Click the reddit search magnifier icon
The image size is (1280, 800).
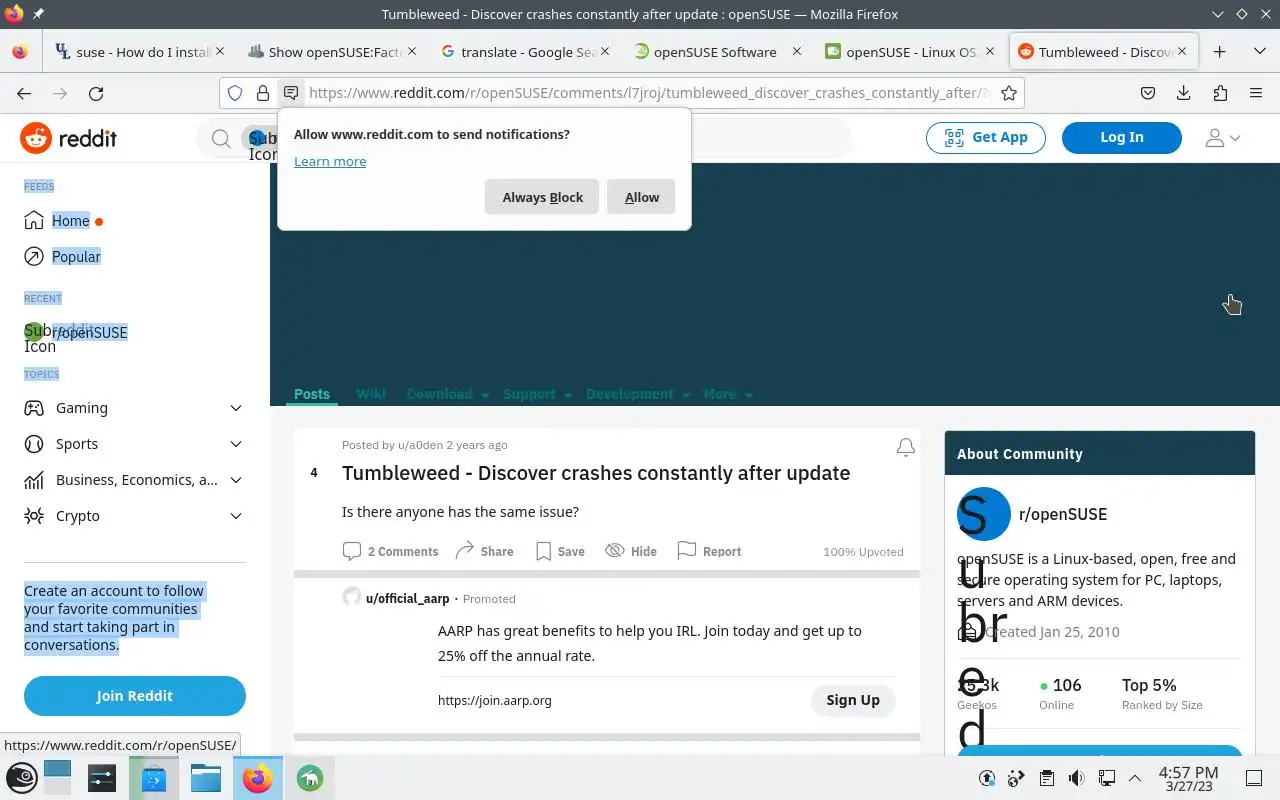[x=221, y=138]
